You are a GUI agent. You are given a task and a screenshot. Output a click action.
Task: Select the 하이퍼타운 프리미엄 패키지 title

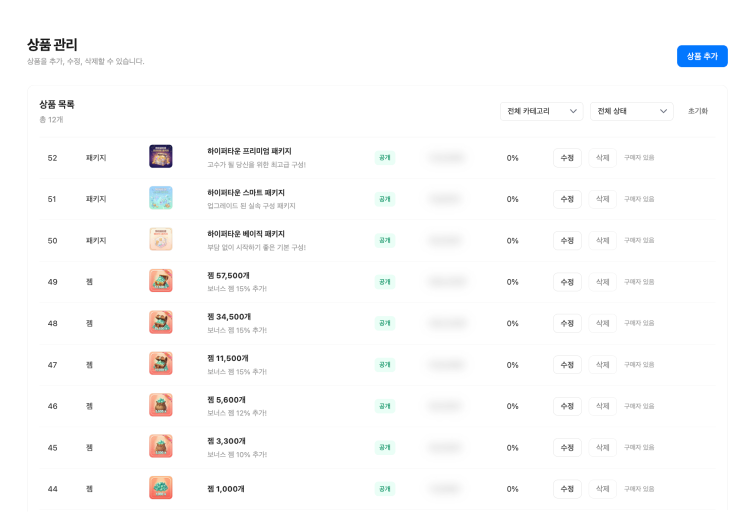coord(249,151)
